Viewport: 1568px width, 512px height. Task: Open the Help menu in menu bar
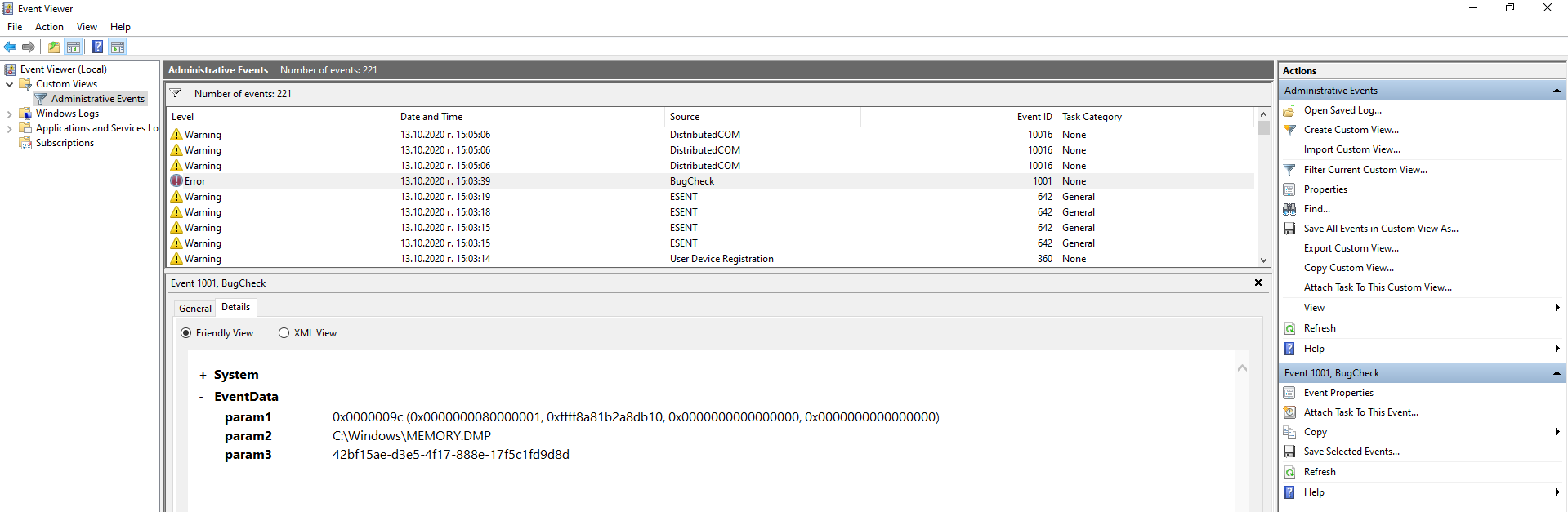pyautogui.click(x=120, y=27)
